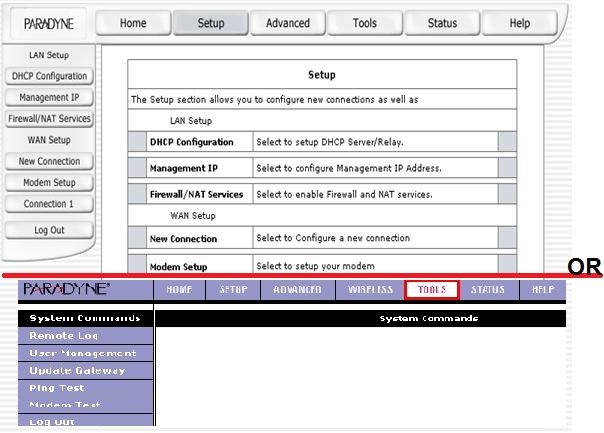Viewport: 604px width, 433px height.
Task: Open Remote Log in purple sidebar
Action: [x=86, y=336]
